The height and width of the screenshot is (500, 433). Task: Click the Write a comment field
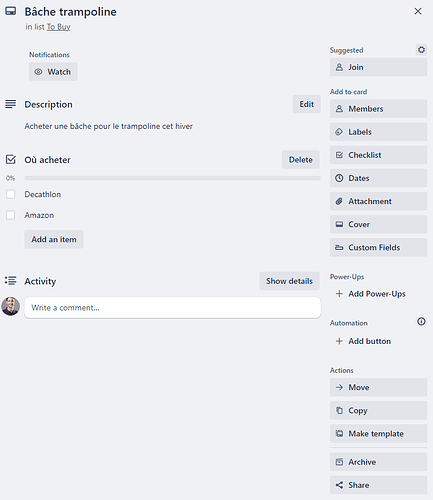coord(172,308)
